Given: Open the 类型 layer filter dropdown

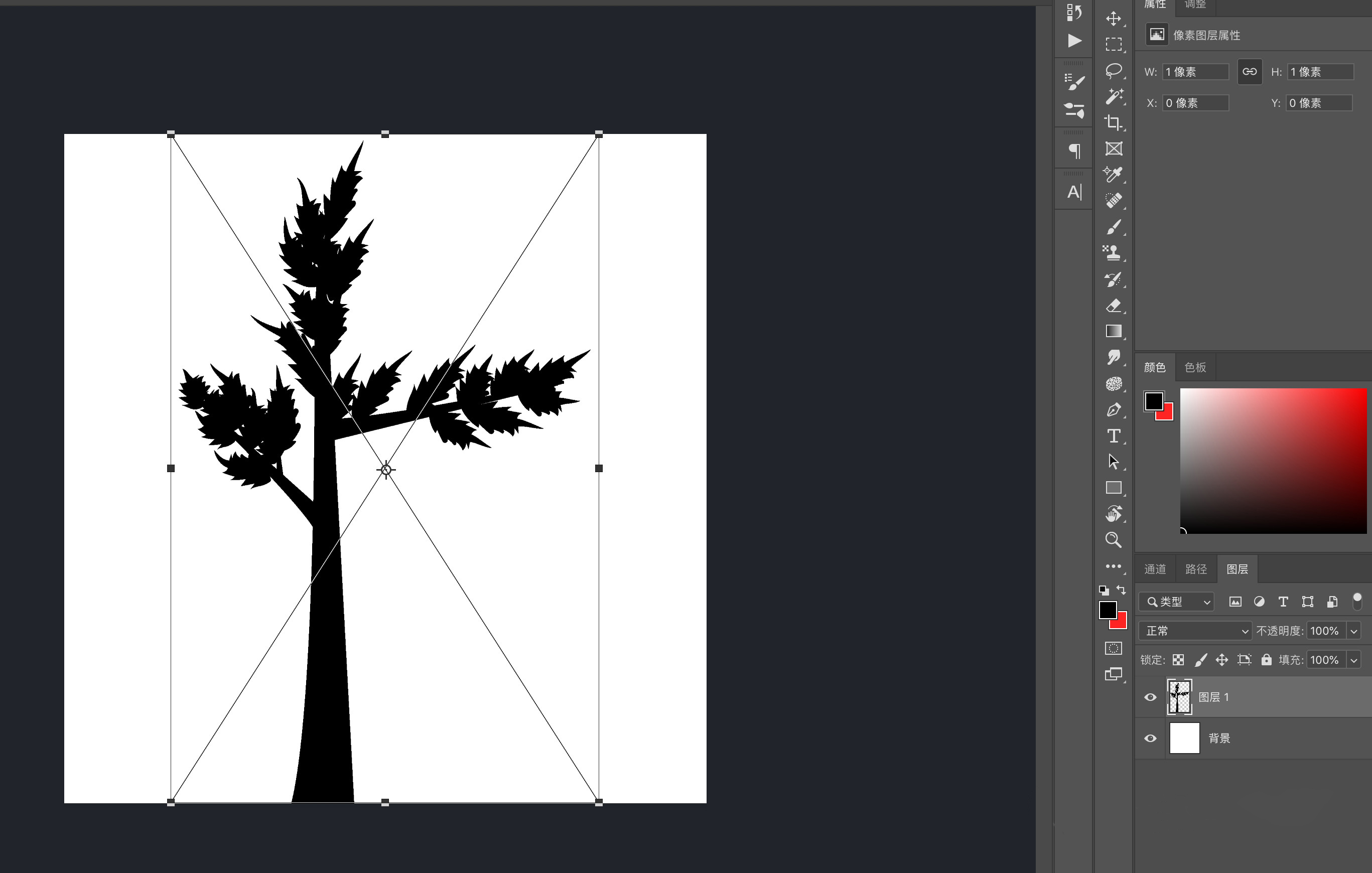Looking at the screenshot, I should (1177, 602).
